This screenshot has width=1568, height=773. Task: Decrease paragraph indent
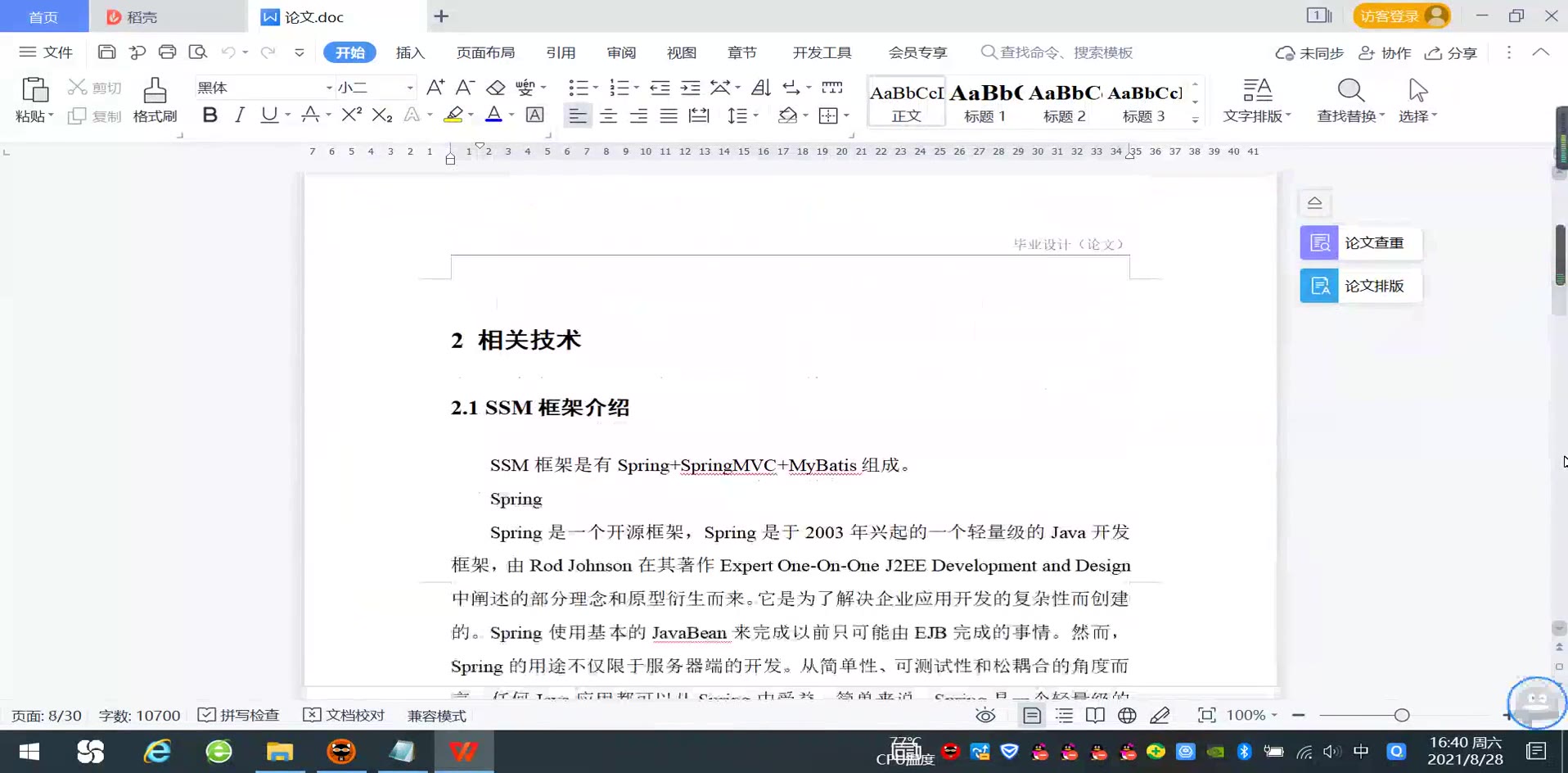point(660,88)
